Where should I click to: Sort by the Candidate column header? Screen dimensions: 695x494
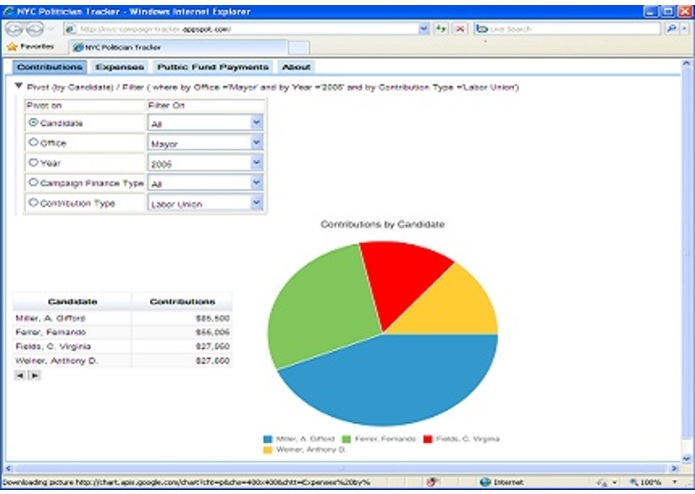[x=72, y=302]
